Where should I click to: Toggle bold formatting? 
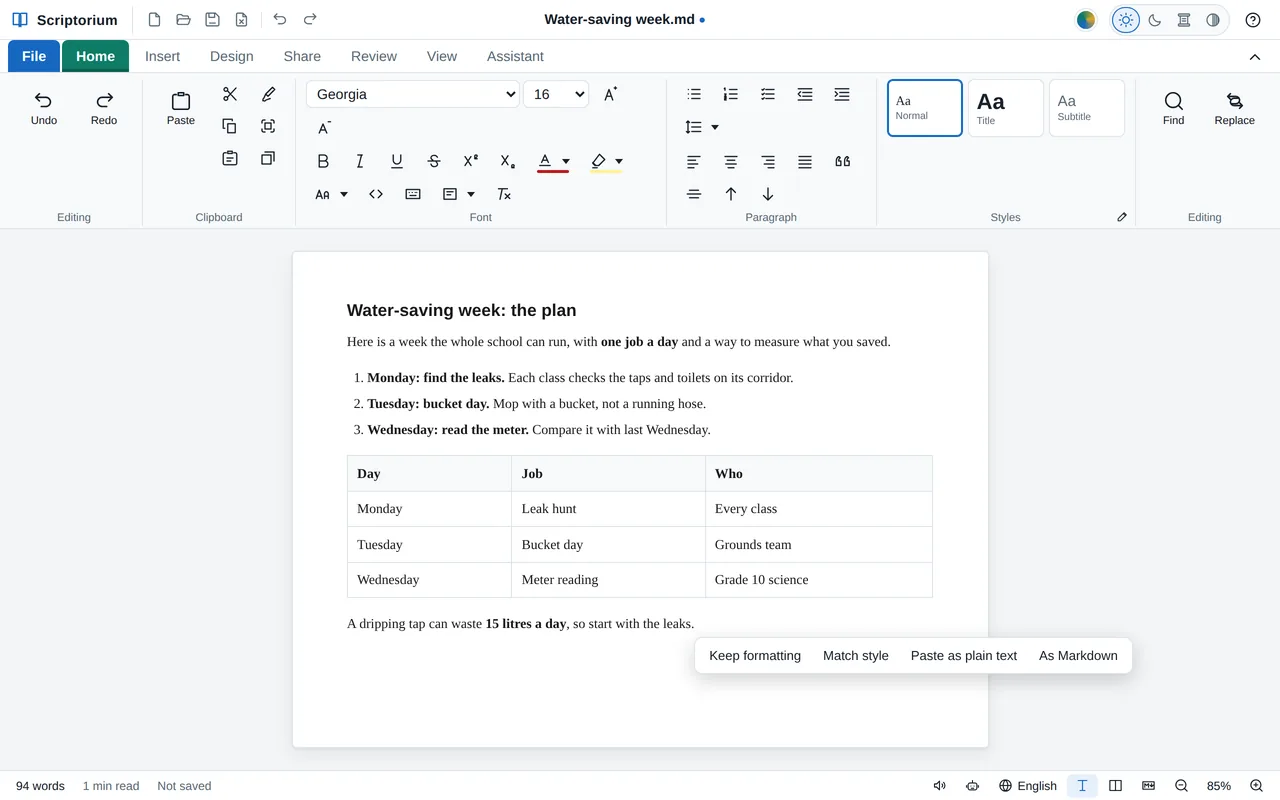click(x=323, y=161)
